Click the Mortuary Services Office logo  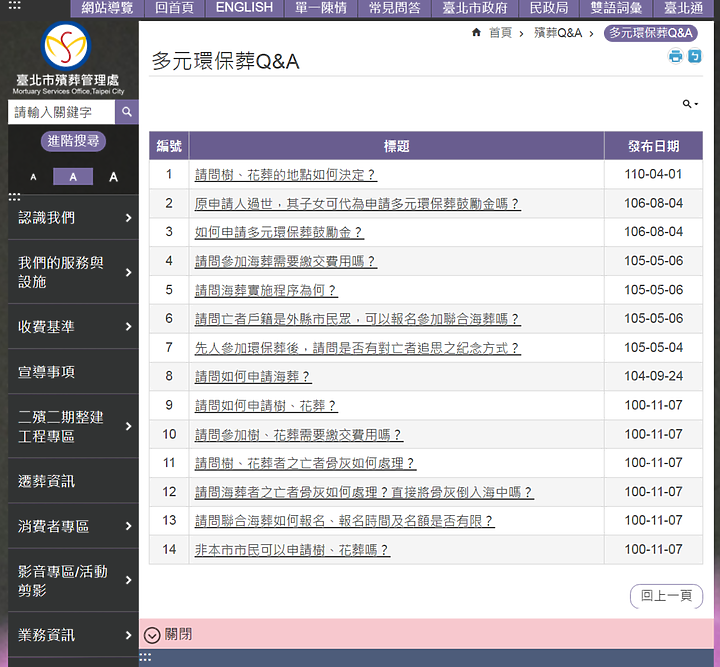(67, 58)
